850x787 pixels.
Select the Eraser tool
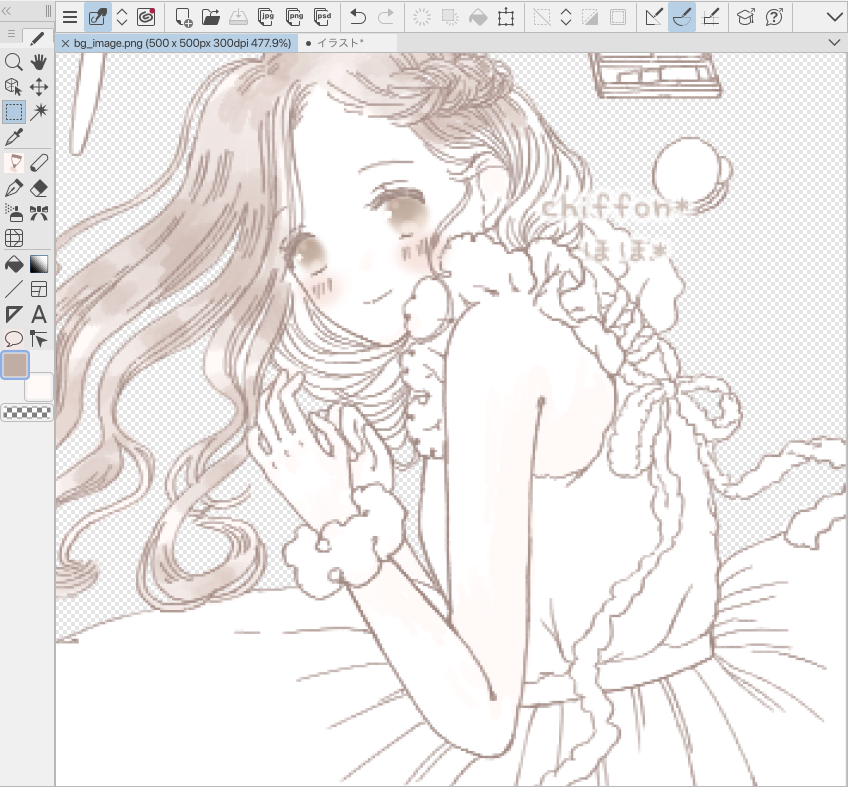coord(39,187)
